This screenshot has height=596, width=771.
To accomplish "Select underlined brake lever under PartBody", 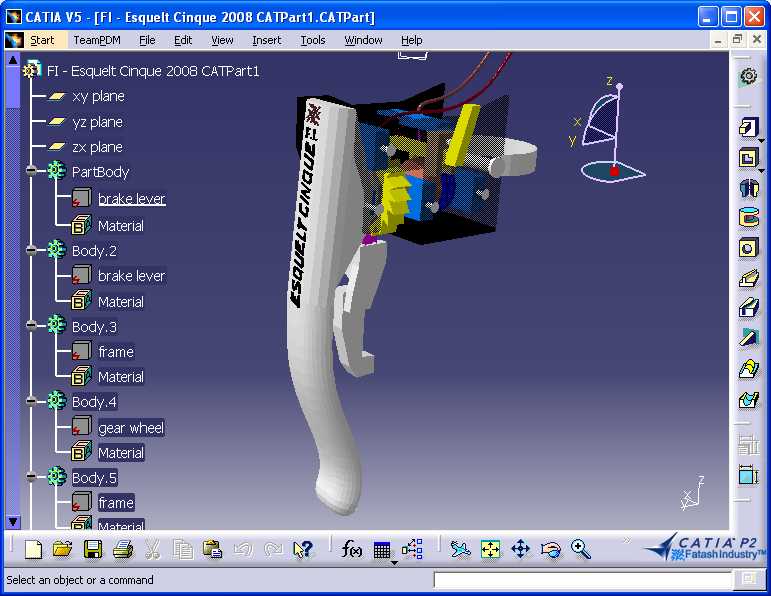I will [x=132, y=199].
